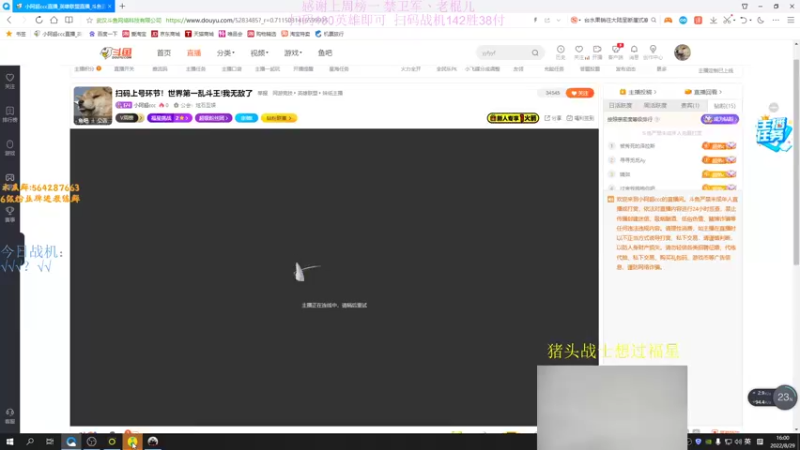Viewport: 800px width, 450px height.
Task: Click the share icon beside 分享
Action: click(547, 118)
